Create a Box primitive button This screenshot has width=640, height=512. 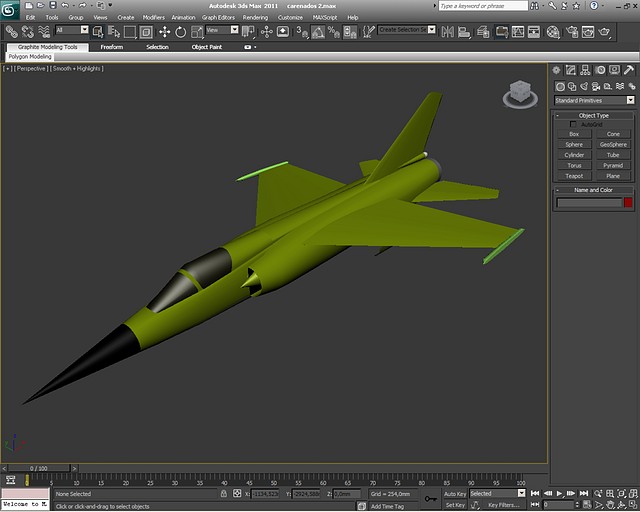tap(574, 134)
